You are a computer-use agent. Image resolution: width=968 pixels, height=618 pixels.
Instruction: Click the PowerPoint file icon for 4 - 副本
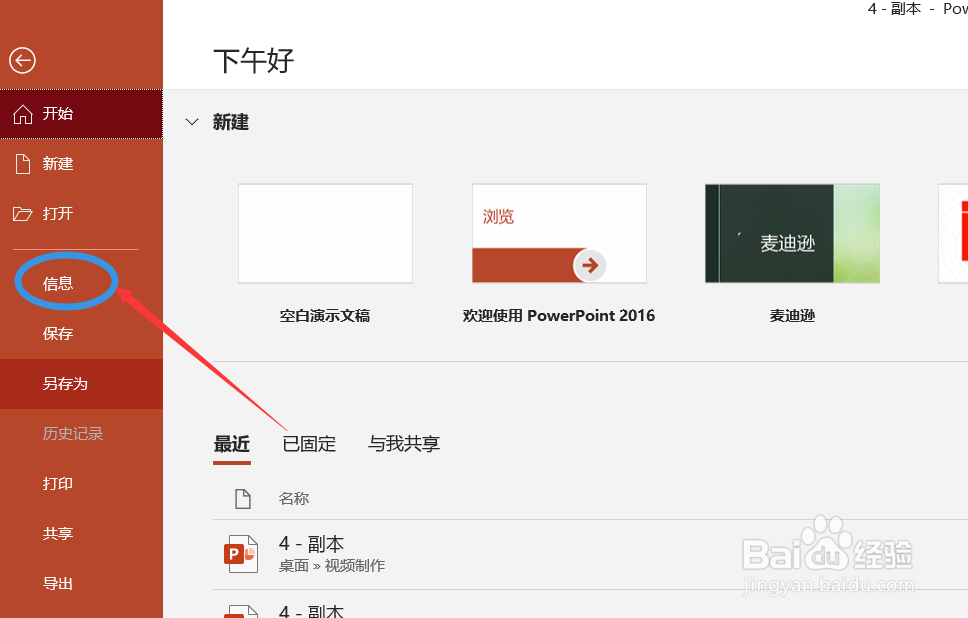coord(241,554)
